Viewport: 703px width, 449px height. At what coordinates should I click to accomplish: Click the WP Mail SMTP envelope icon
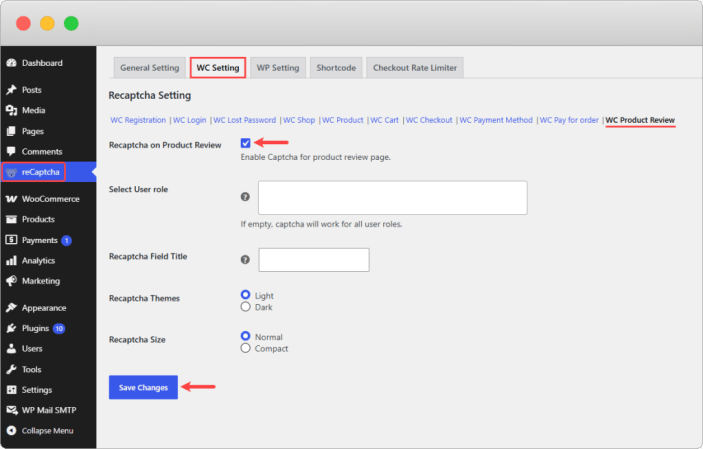click(12, 410)
